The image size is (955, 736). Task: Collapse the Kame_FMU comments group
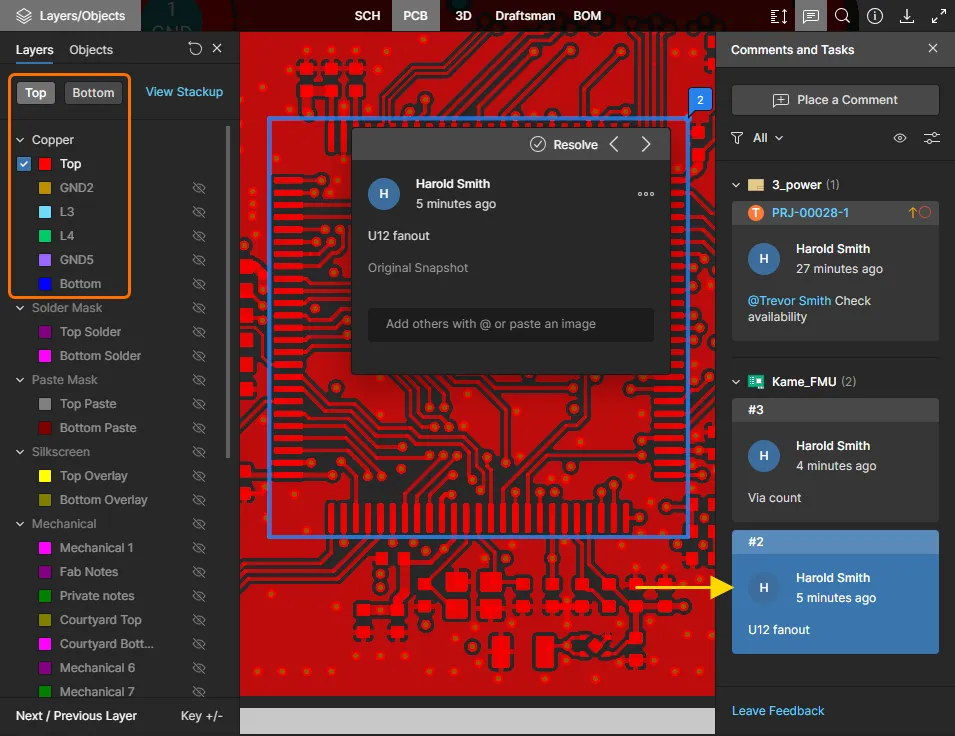coord(737,382)
